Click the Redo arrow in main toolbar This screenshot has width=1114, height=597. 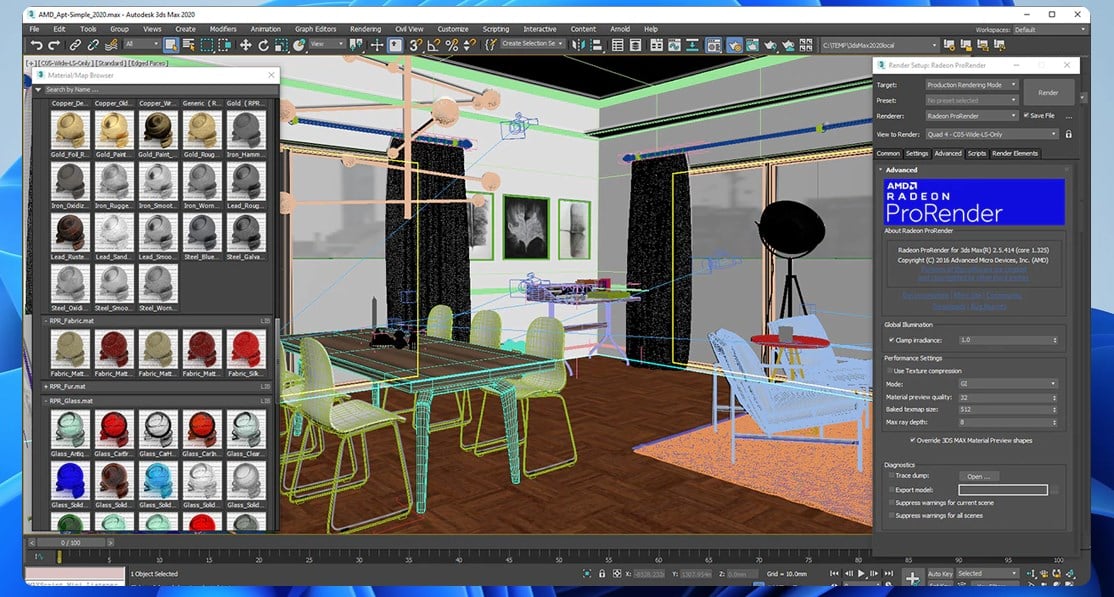(55, 45)
